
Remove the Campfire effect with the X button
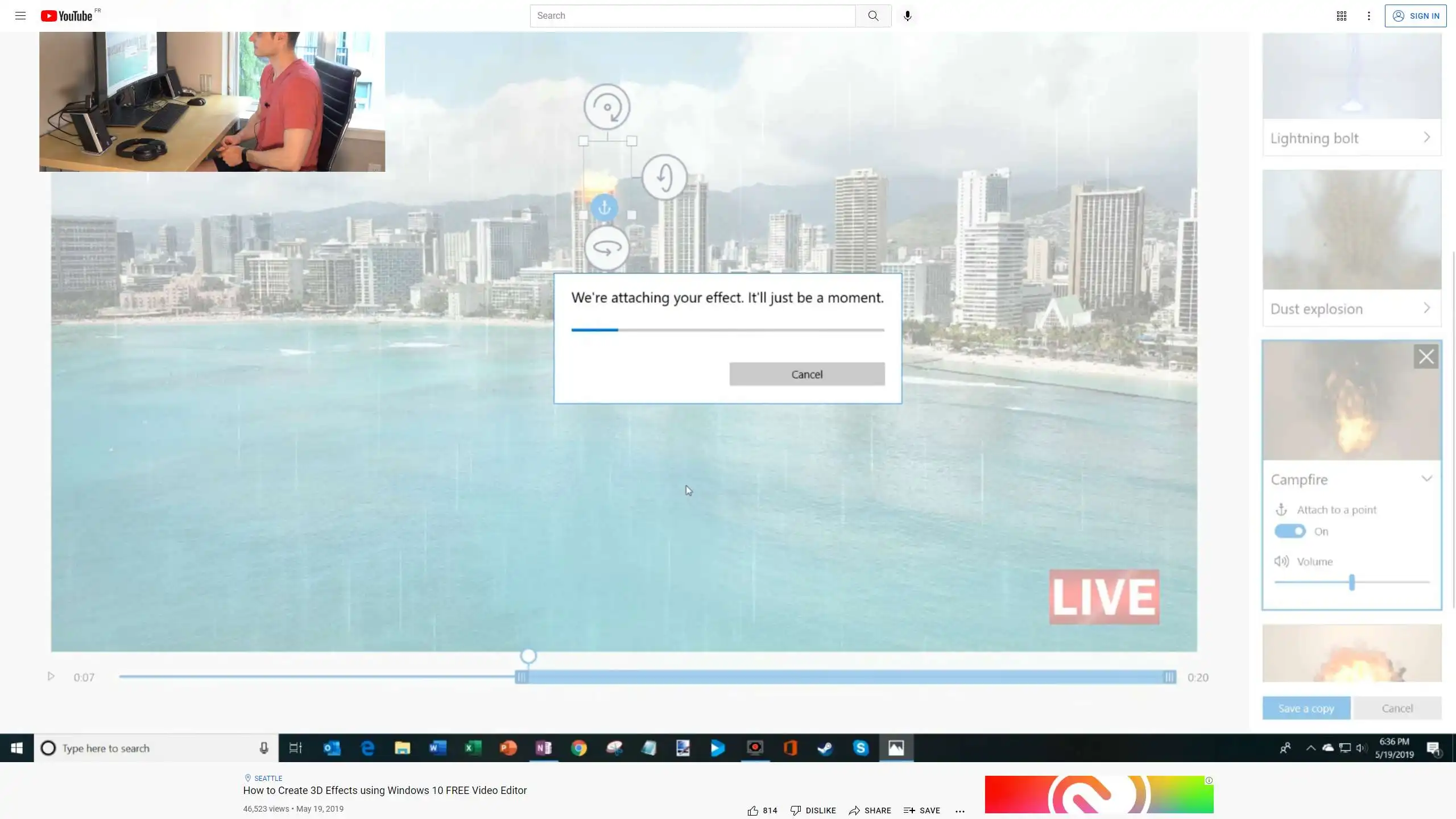pyautogui.click(x=1426, y=357)
